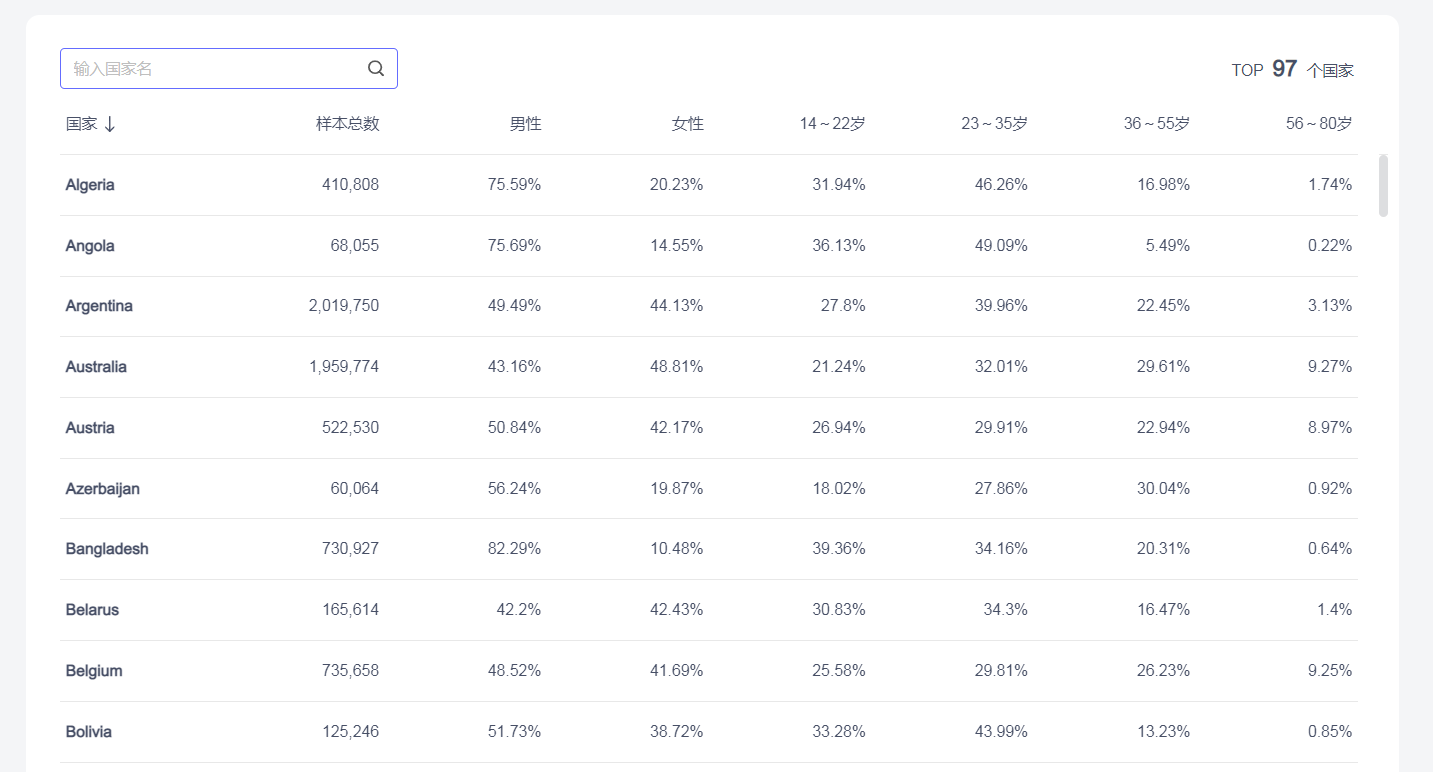Open the Algeria country row
Screen dimensions: 1433x772
coord(90,185)
